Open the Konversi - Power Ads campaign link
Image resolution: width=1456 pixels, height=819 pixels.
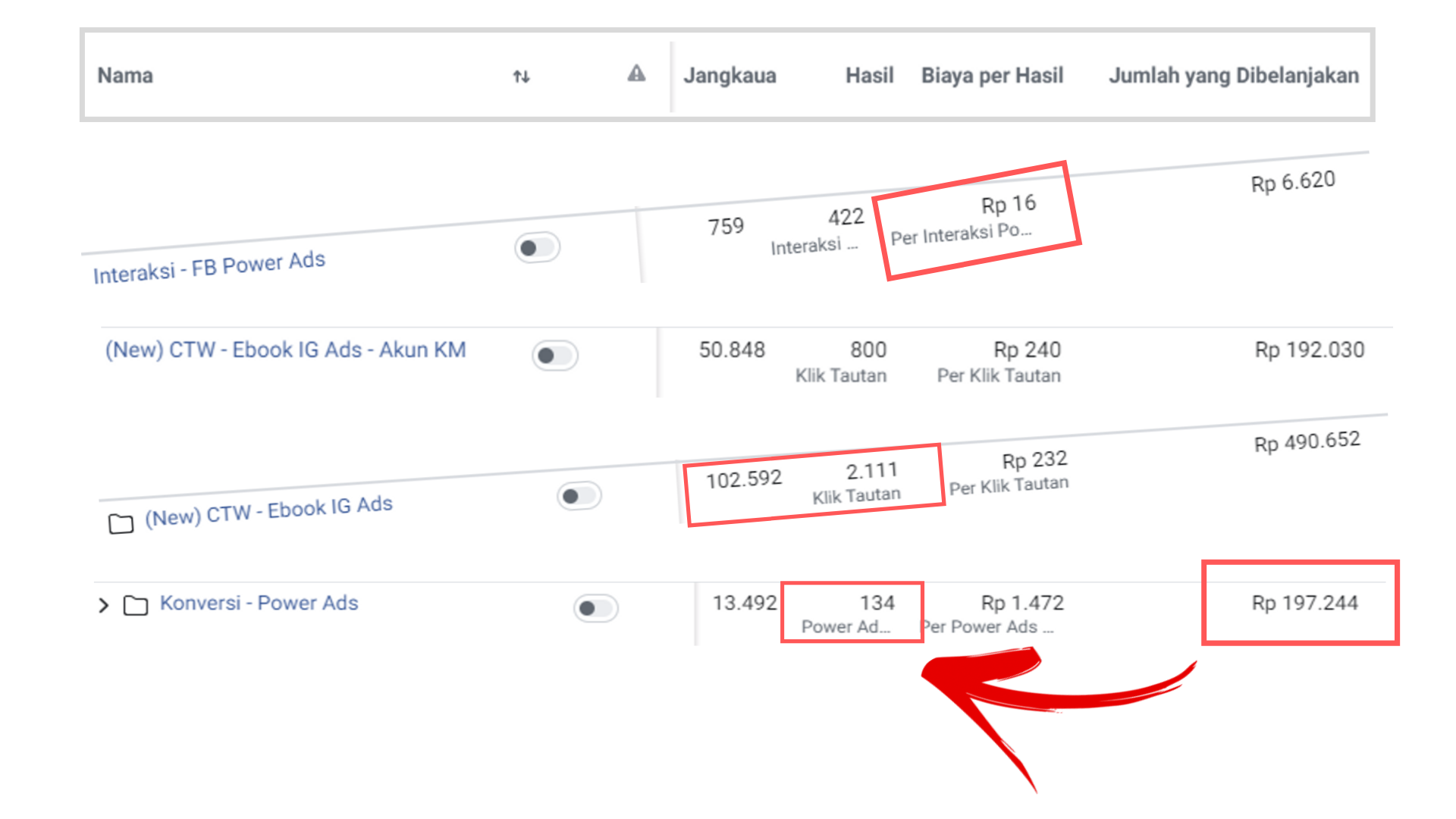259,604
